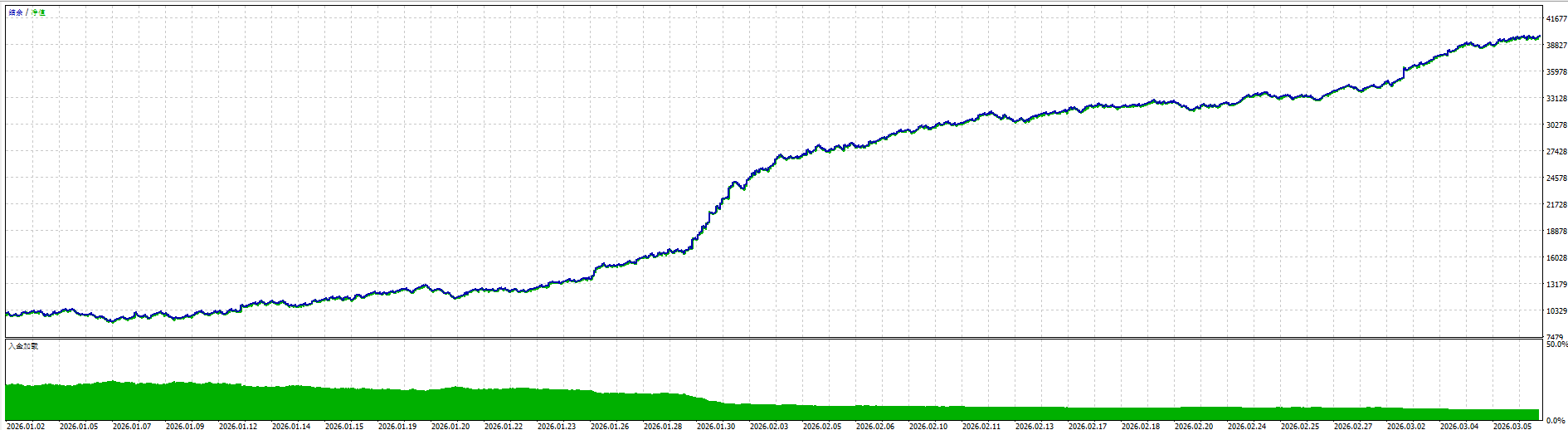Select the 2026.03.05 date axis label
This screenshot has height=430, width=1568.
pos(1512,426)
